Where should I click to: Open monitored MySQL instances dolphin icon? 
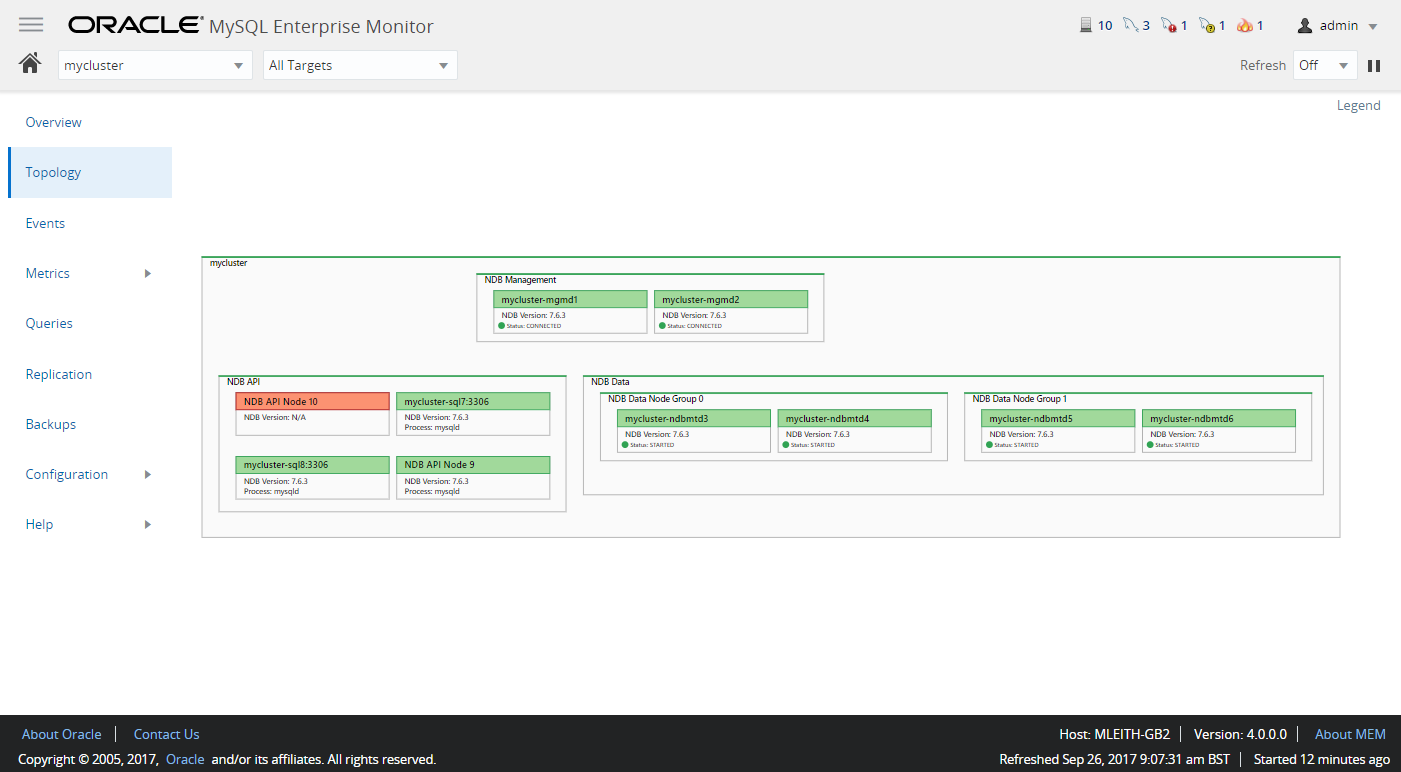tap(1130, 25)
